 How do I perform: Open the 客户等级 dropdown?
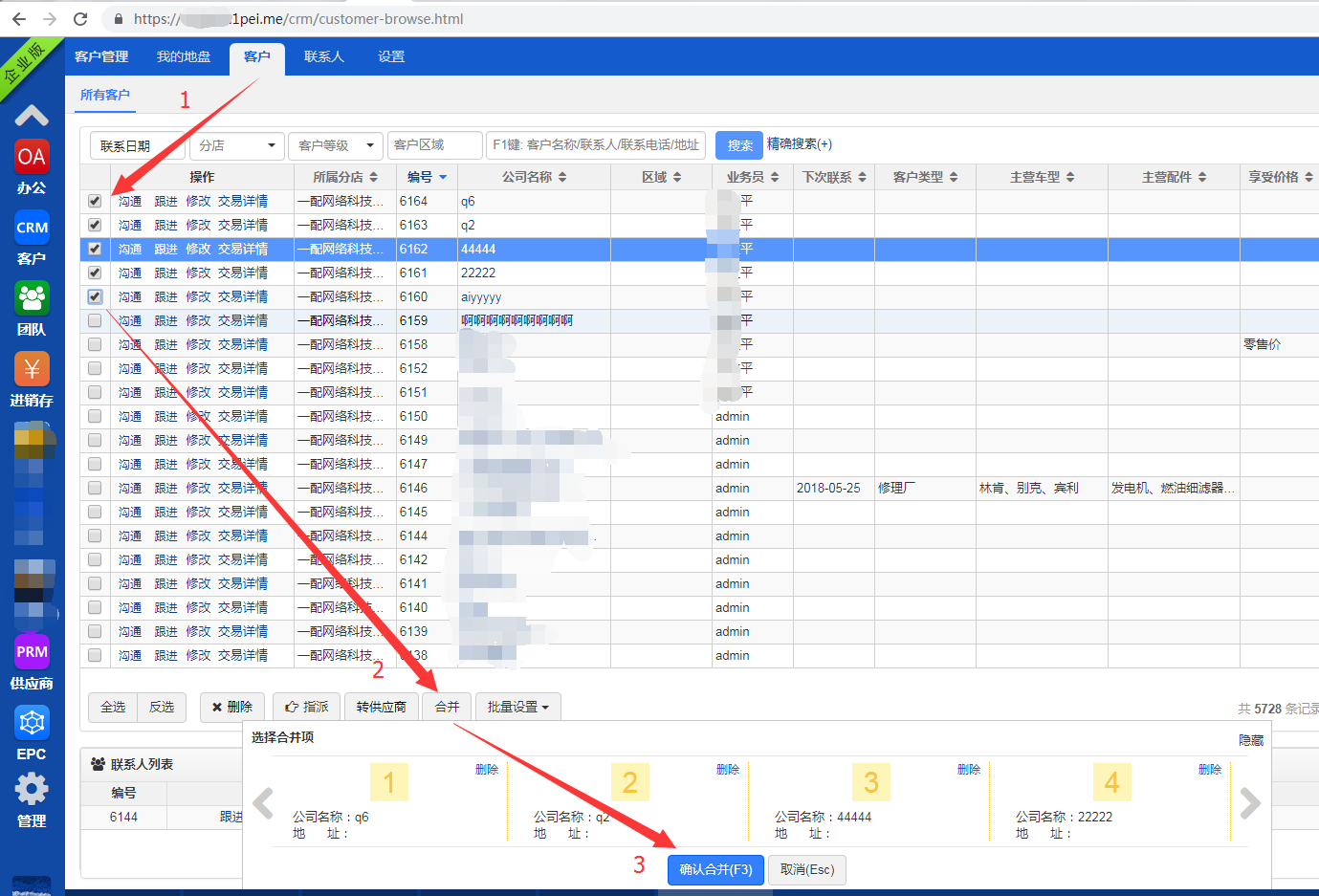[x=336, y=145]
